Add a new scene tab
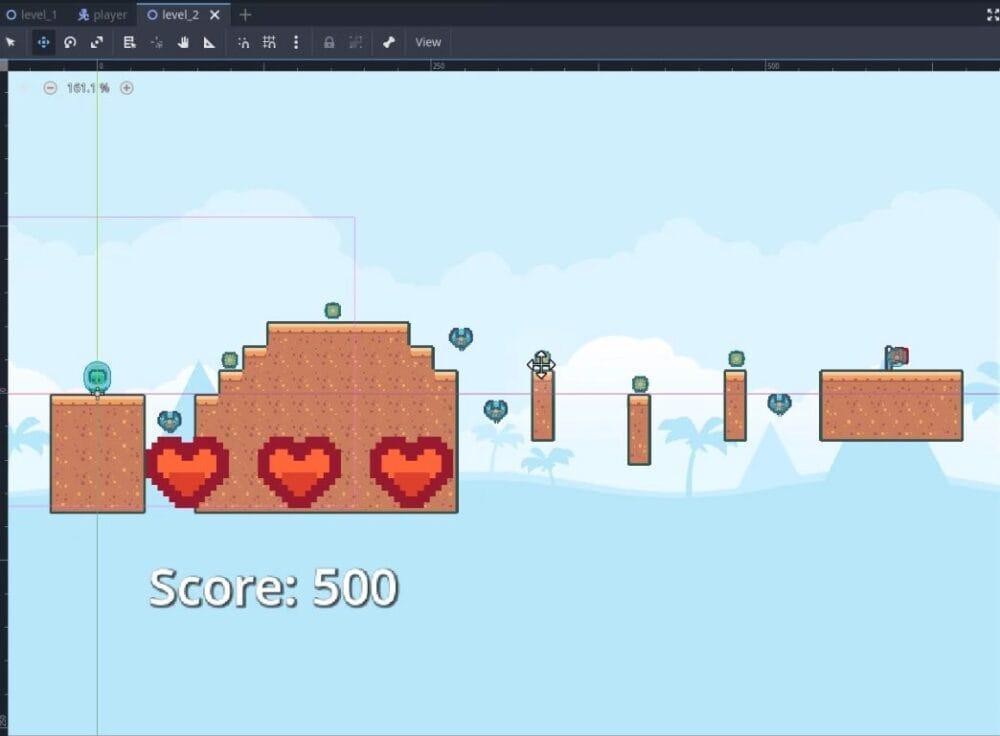 click(246, 15)
